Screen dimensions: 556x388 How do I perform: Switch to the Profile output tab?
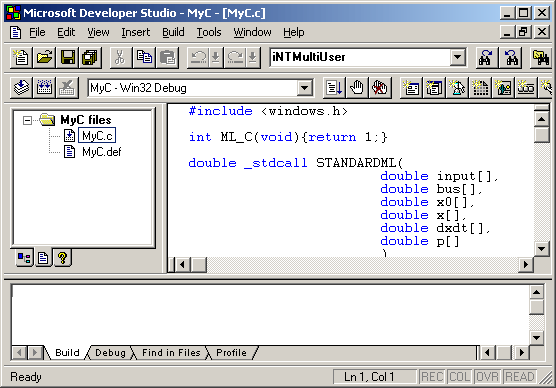pos(231,353)
